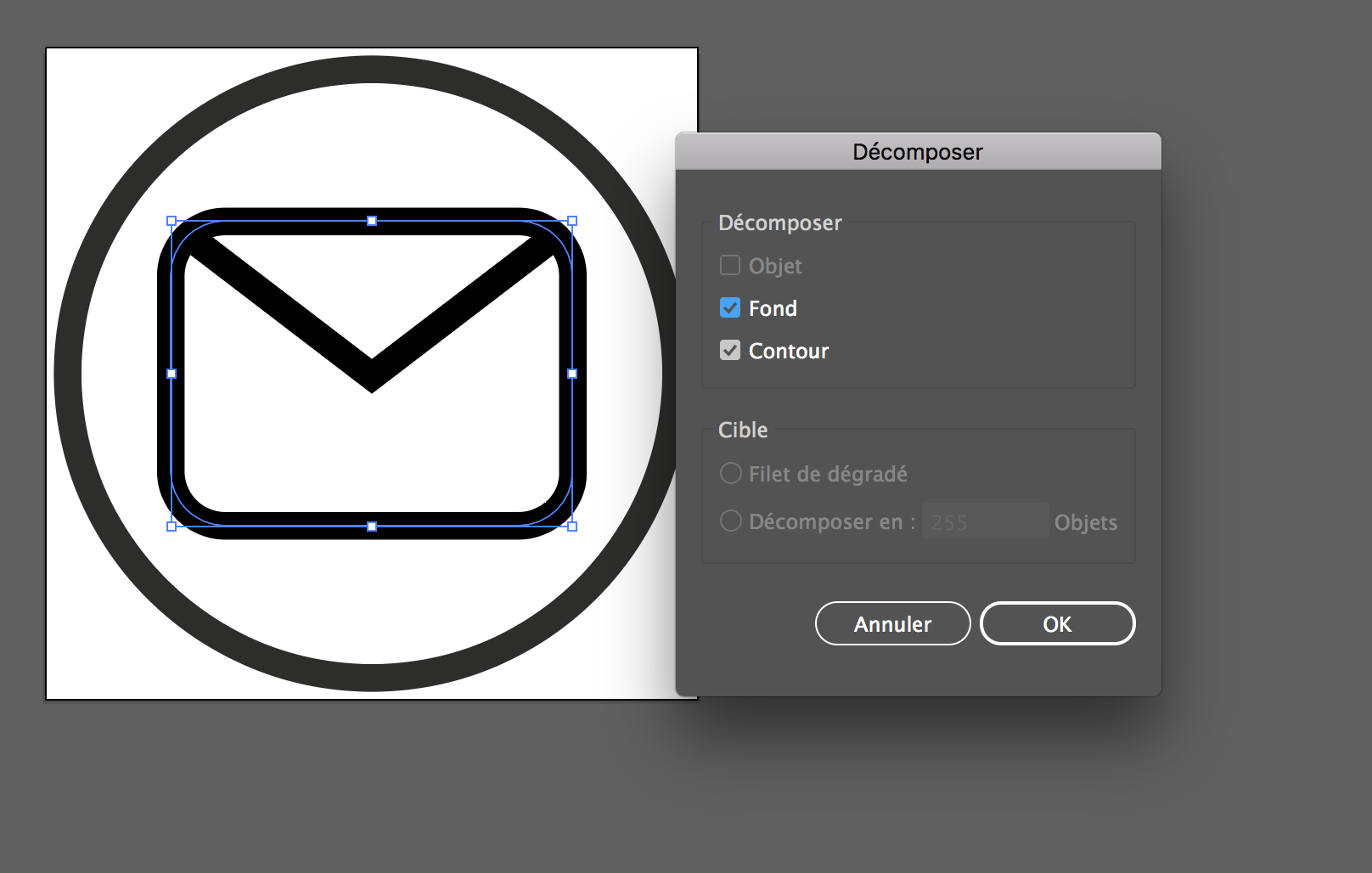Enable the Objet checkbox

pyautogui.click(x=729, y=265)
